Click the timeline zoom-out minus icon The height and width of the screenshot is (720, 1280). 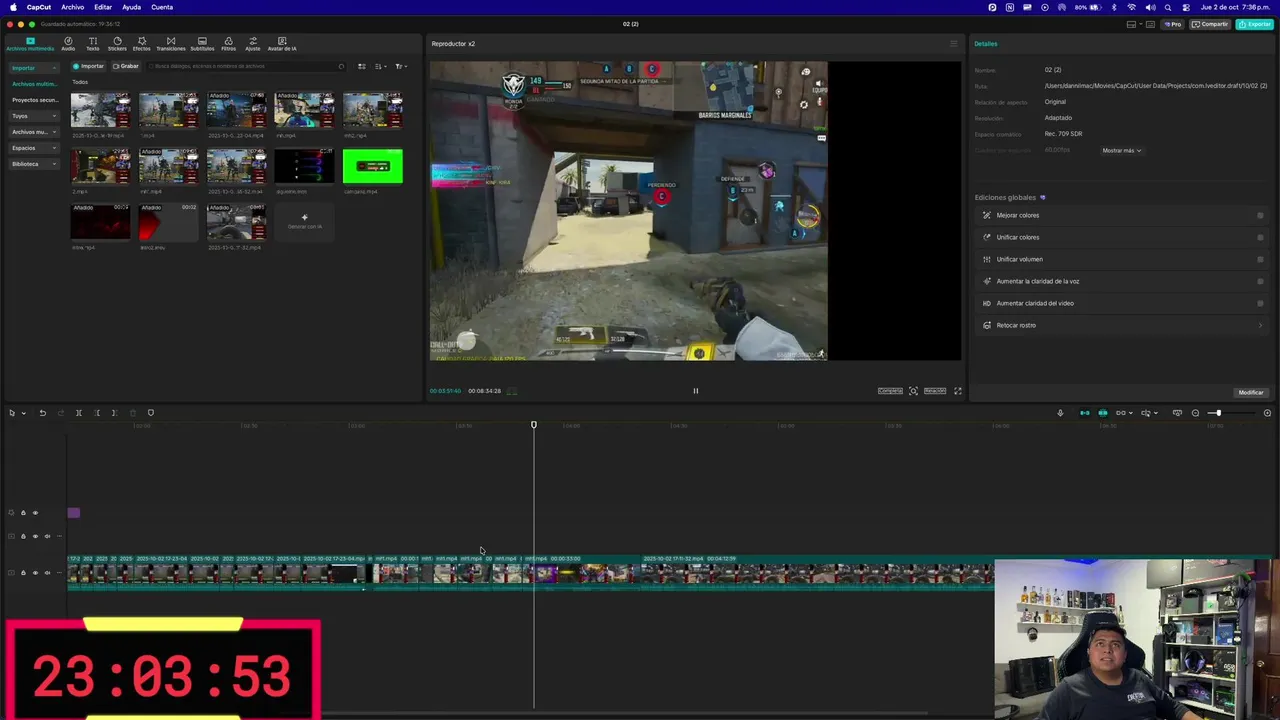1195,413
